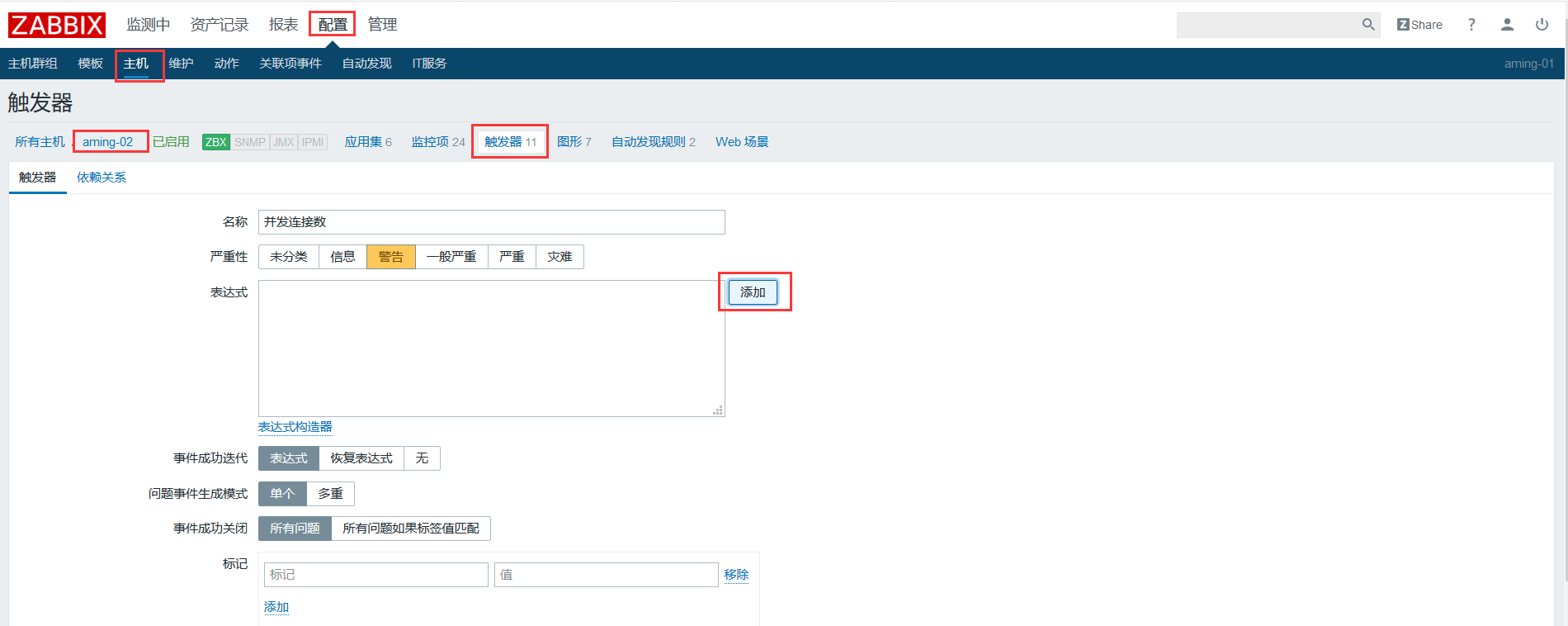
Task: Go to 模板 submenu
Action: tap(91, 64)
